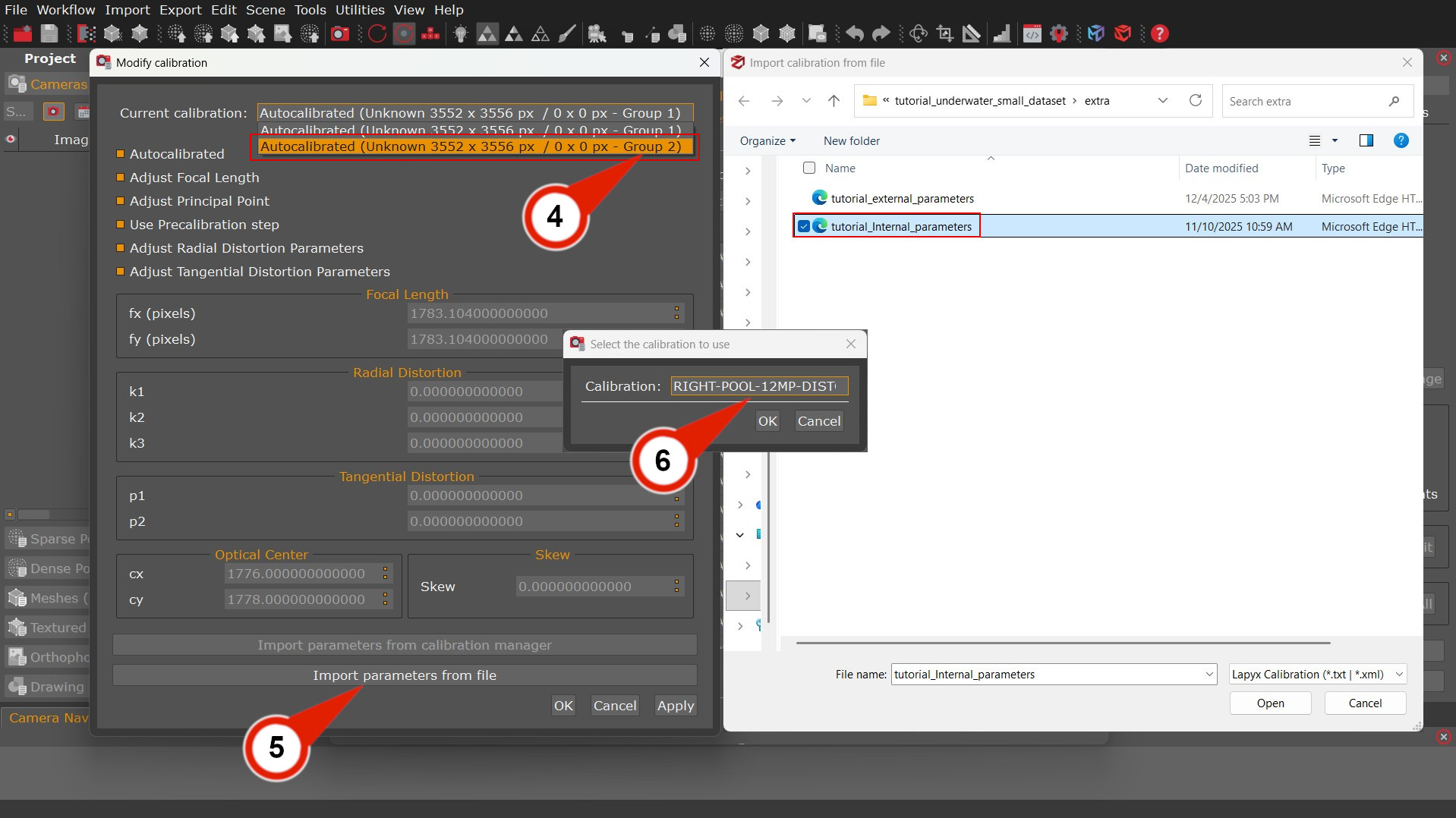Open the Calibration combo box RIGHT-POOL-12MP
This screenshot has width=1456, height=818.
click(758, 386)
